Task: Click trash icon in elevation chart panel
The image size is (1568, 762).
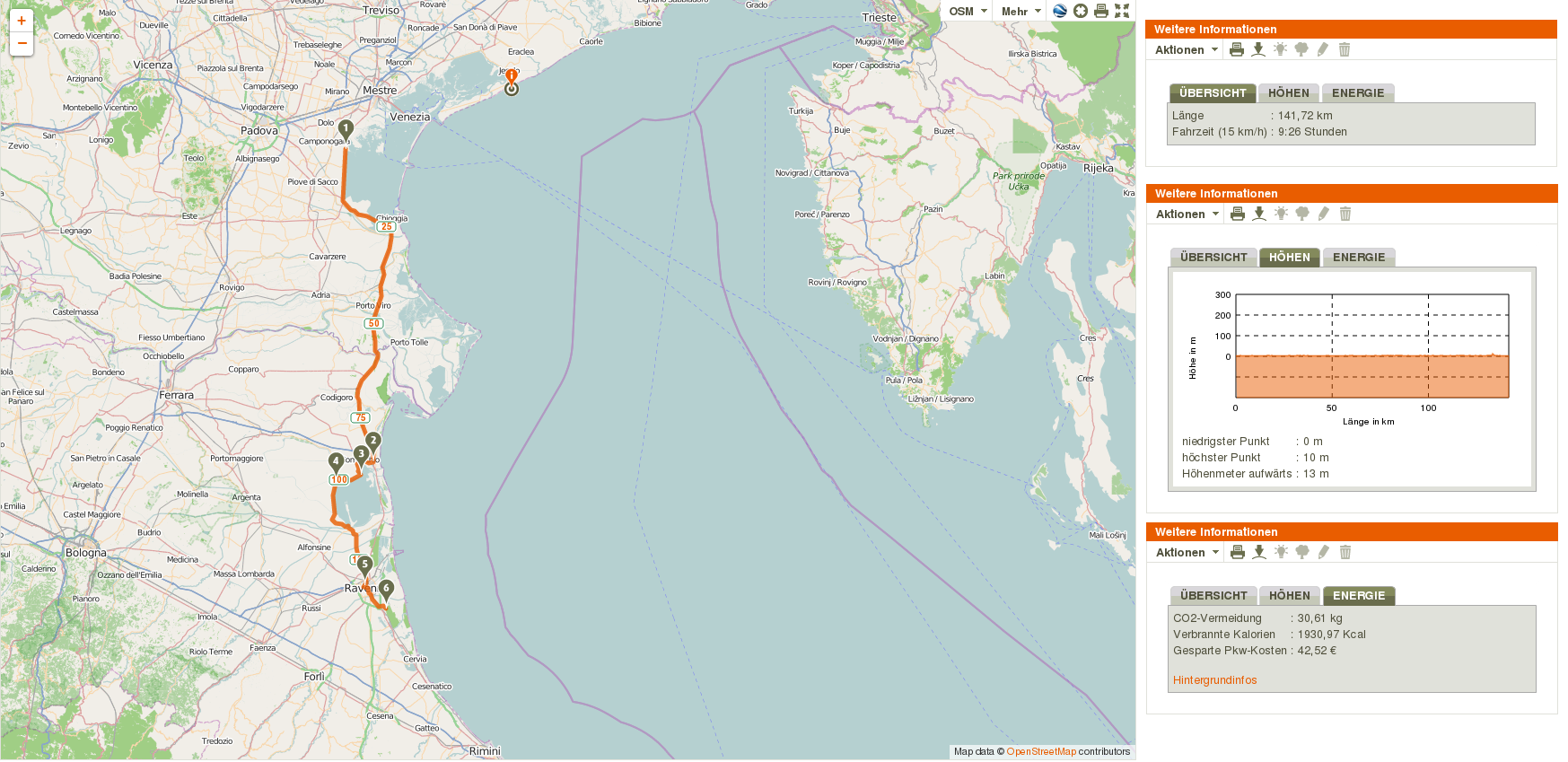Action: click(x=1345, y=214)
